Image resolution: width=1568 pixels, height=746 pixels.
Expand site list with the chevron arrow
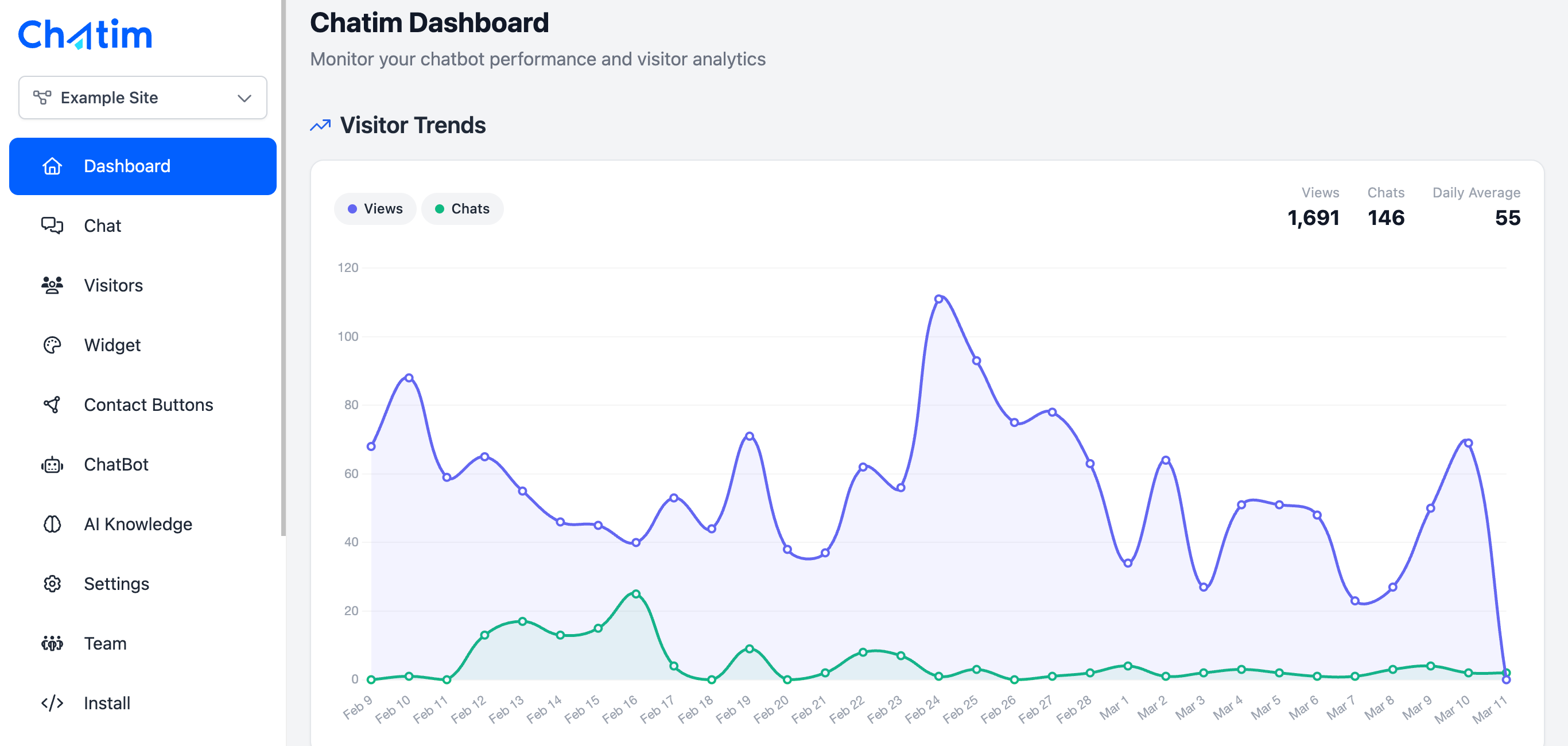click(244, 98)
